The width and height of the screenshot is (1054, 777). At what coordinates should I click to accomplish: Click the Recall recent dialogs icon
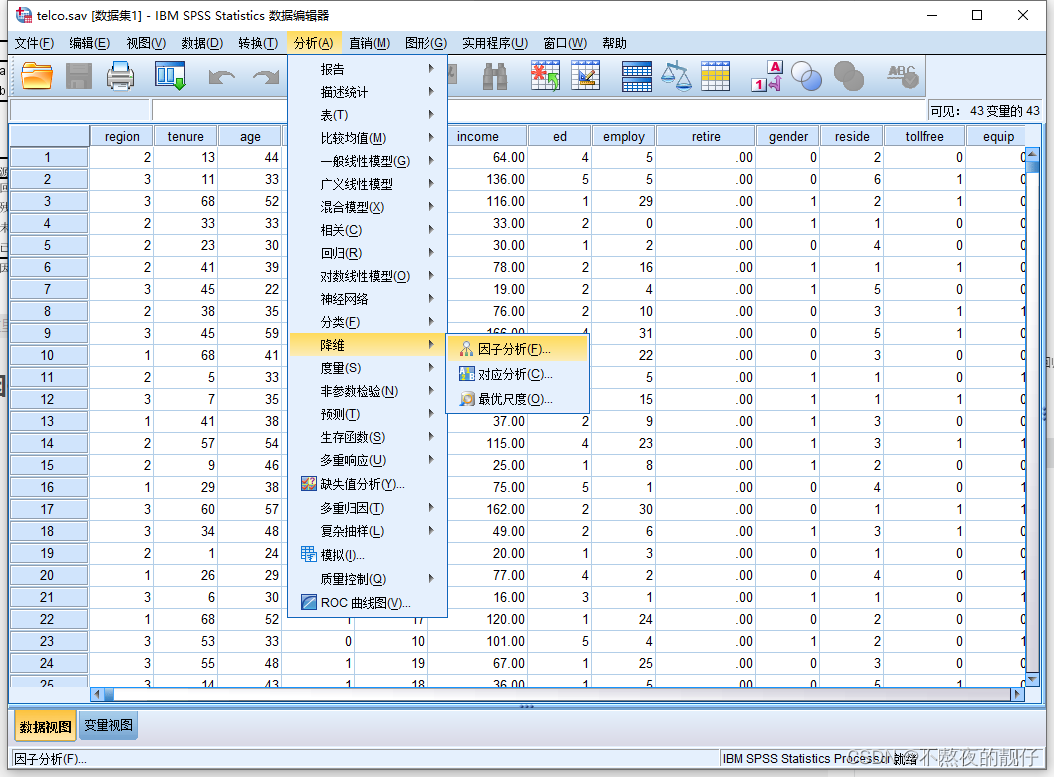(169, 76)
